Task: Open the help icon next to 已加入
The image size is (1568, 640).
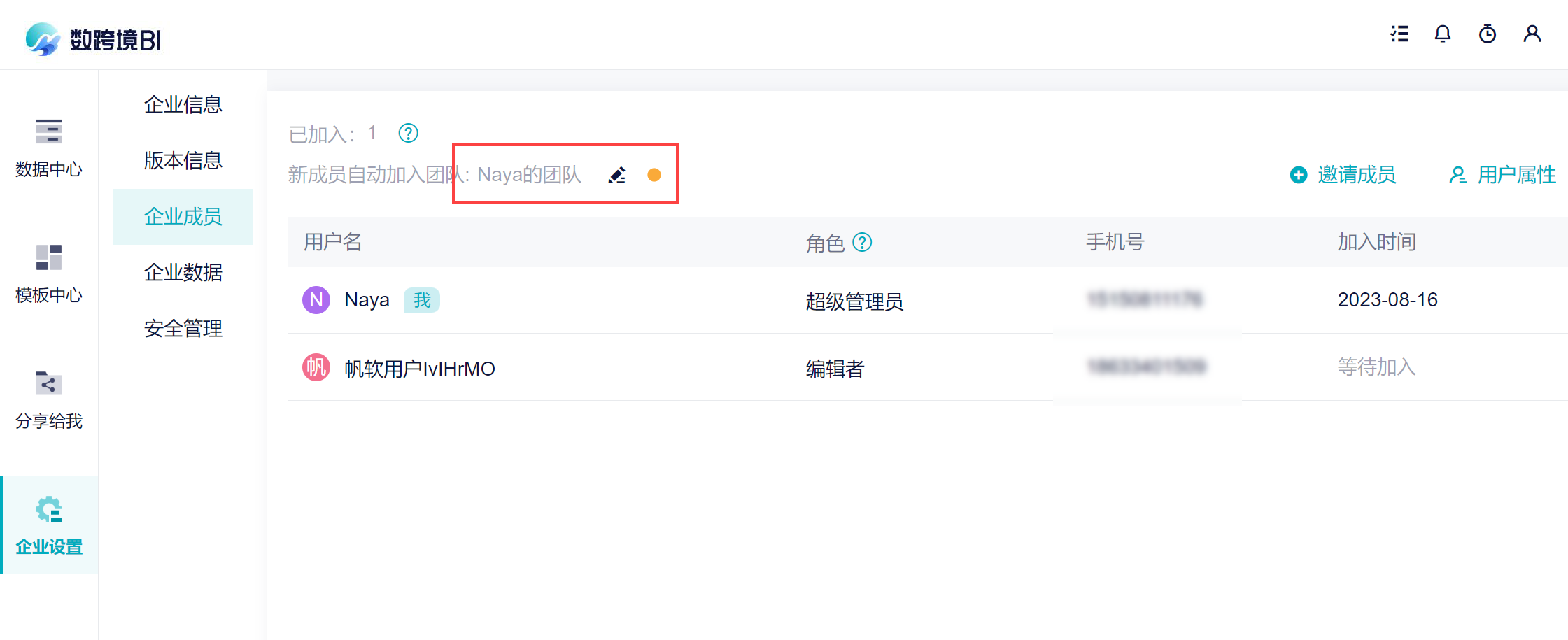Action: [408, 133]
